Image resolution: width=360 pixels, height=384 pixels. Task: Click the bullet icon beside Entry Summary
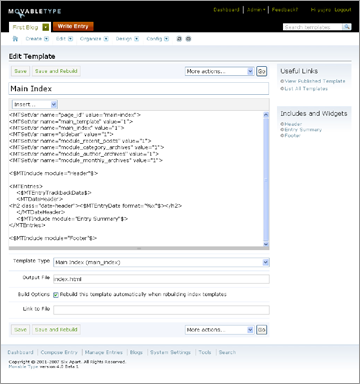[x=282, y=130]
